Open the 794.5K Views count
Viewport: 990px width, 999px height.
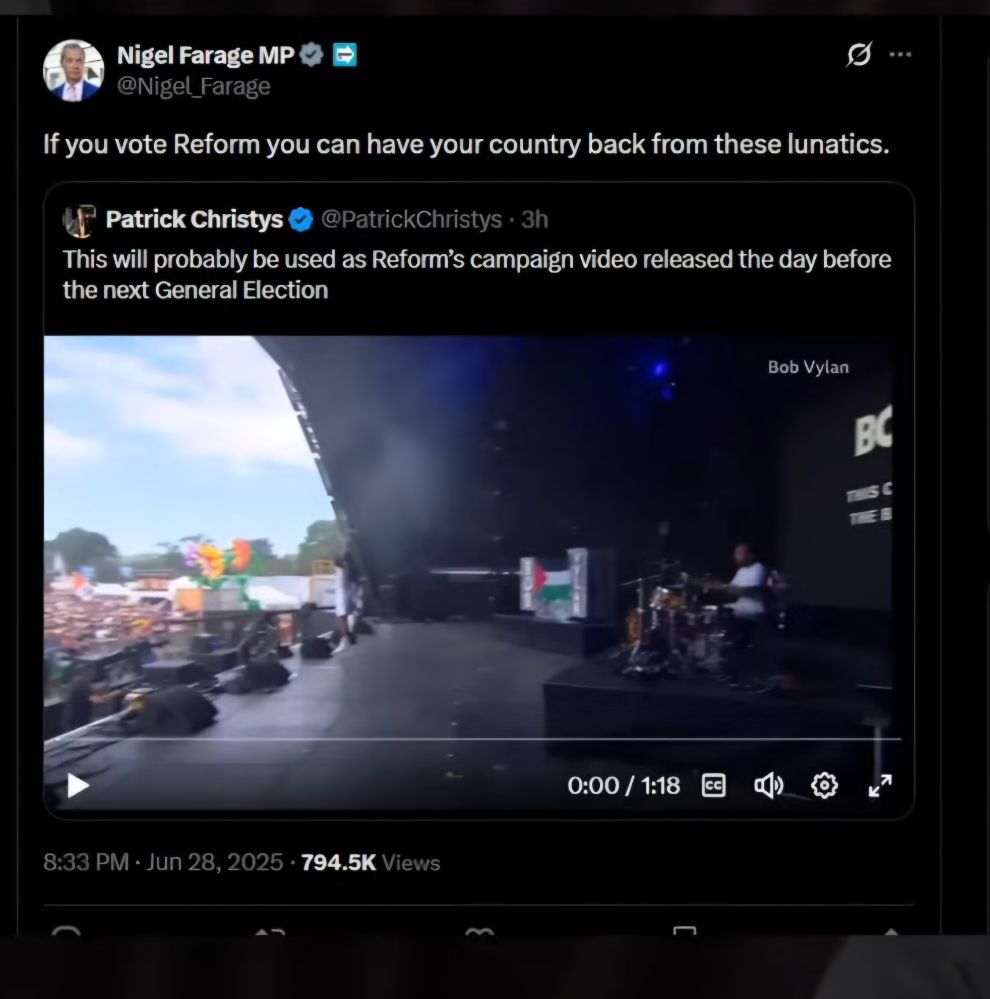[370, 863]
